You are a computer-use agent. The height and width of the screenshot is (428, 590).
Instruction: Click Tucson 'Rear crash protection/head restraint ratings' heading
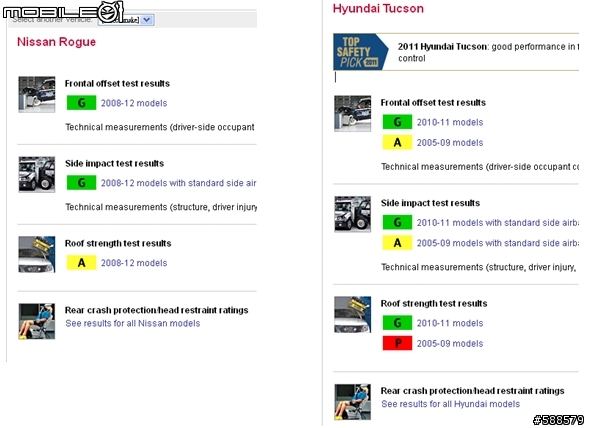(472, 391)
